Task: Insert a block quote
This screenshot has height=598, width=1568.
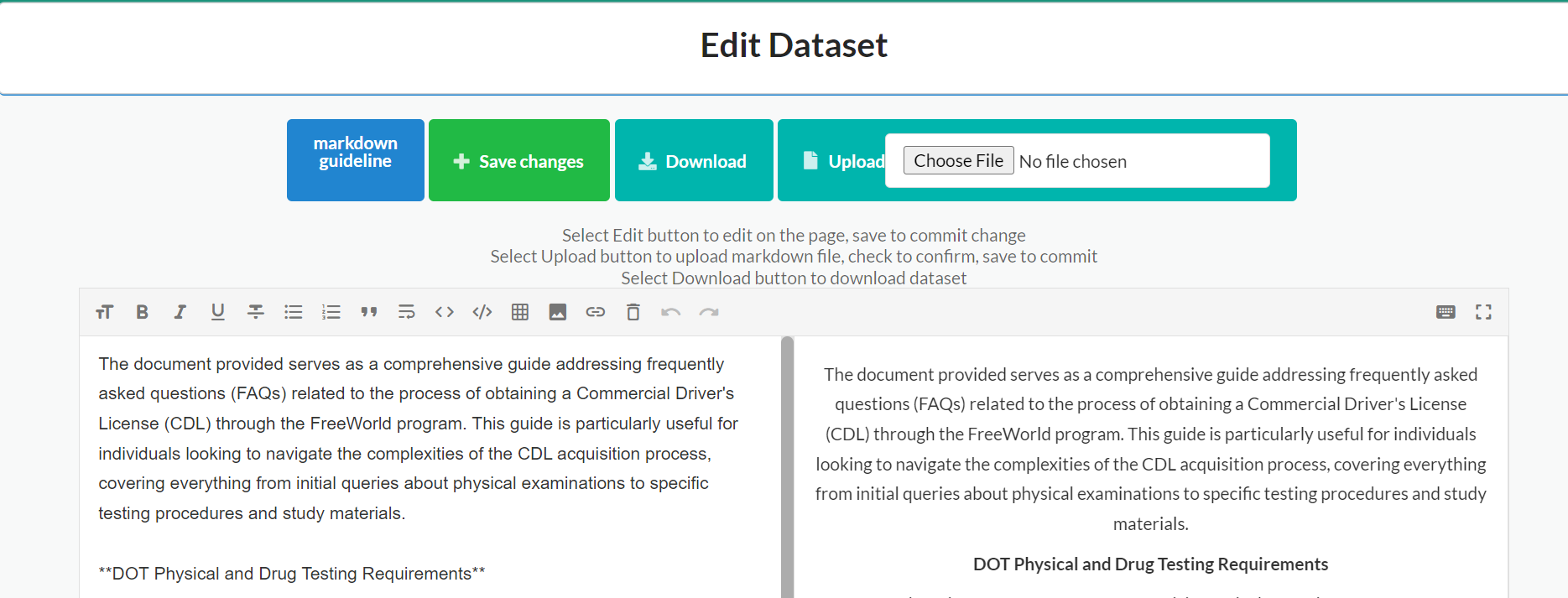Action: [368, 312]
